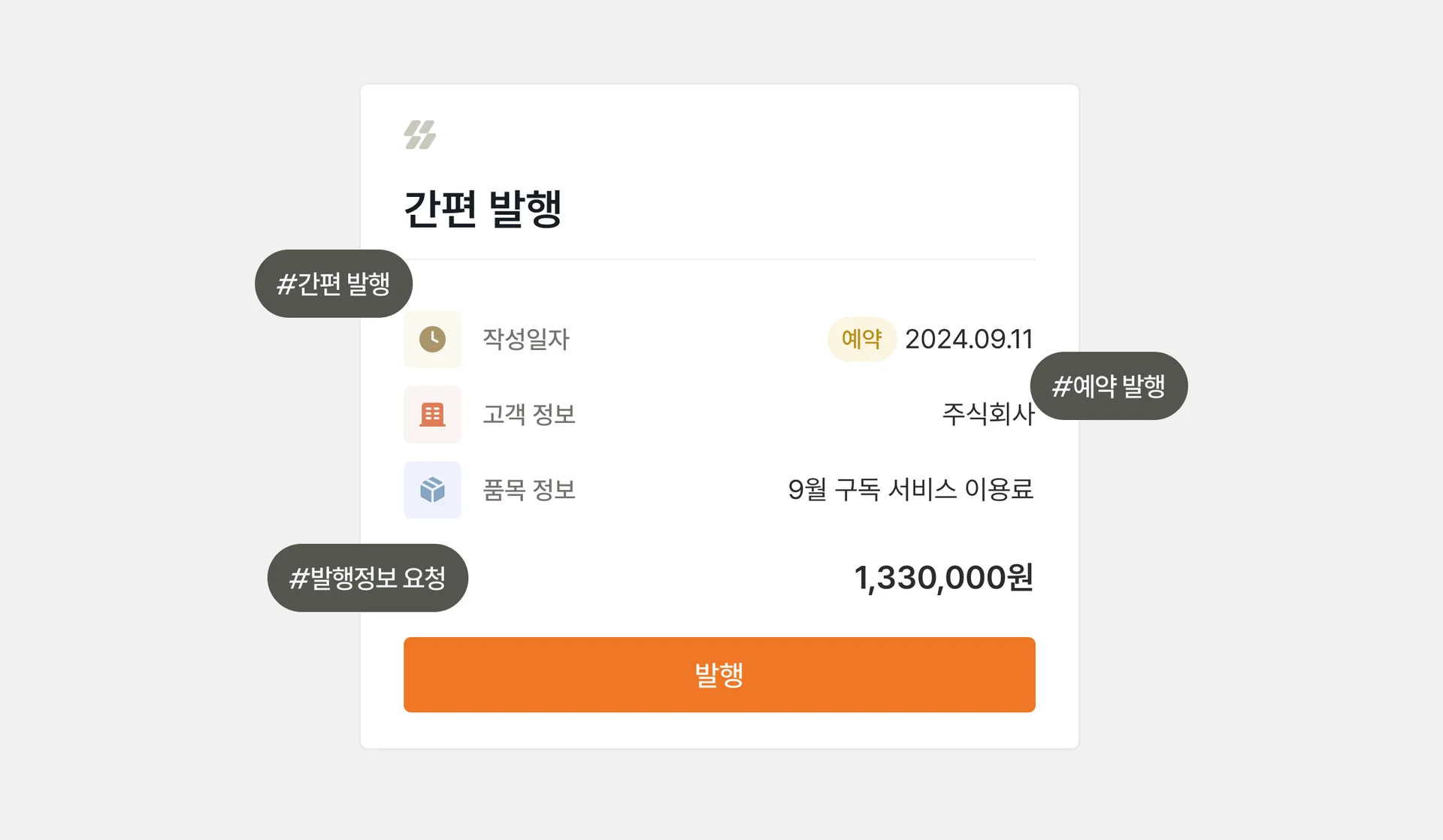Click the #간편 발행 tag

pos(333,283)
